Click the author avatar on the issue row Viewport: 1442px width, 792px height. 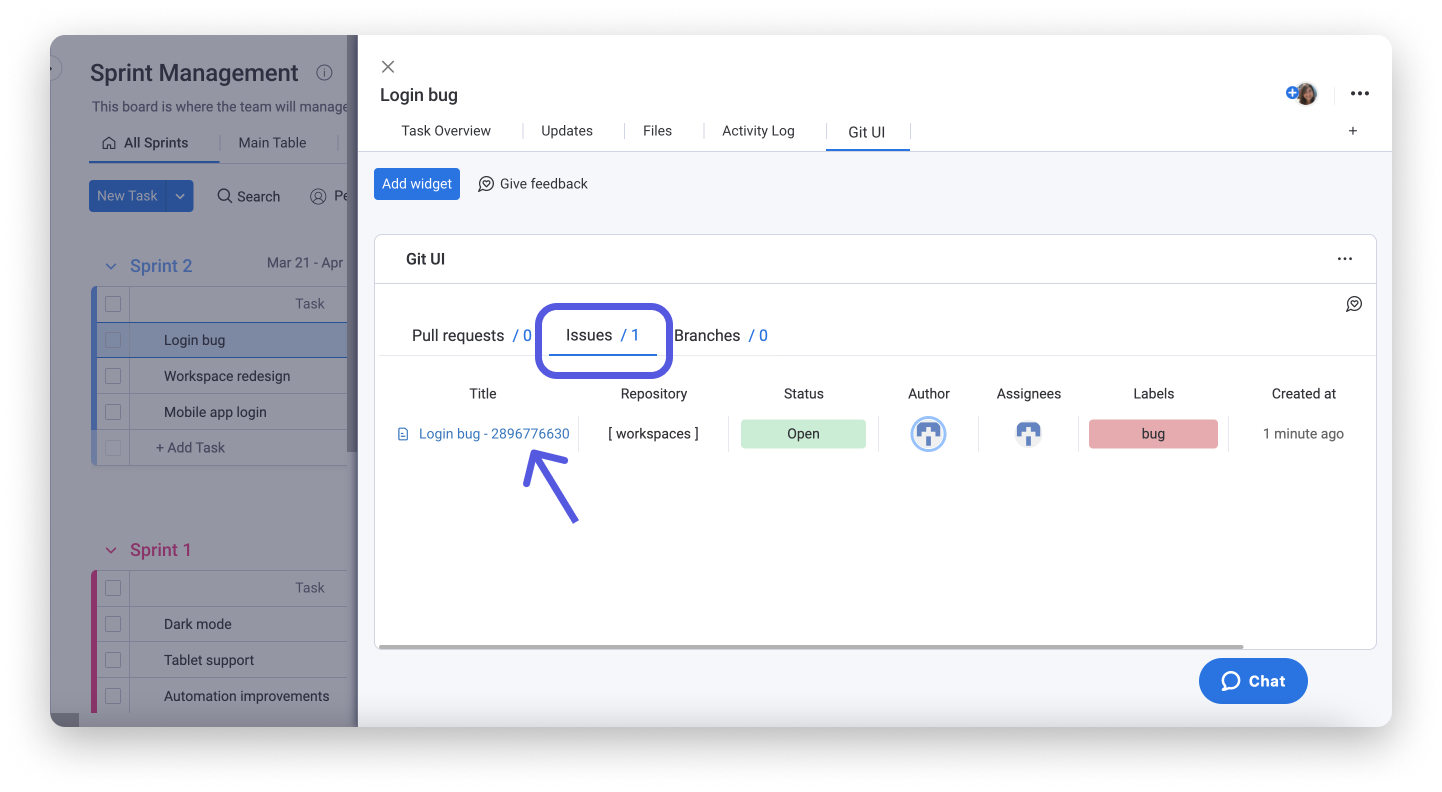click(x=928, y=433)
